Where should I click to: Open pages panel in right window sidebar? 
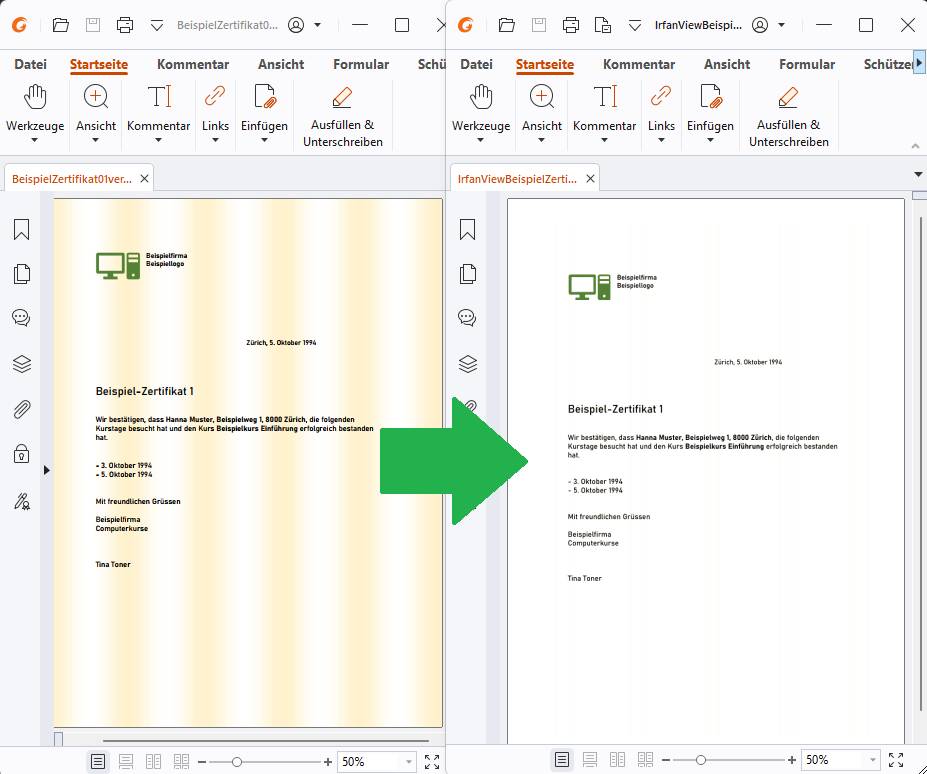(468, 274)
